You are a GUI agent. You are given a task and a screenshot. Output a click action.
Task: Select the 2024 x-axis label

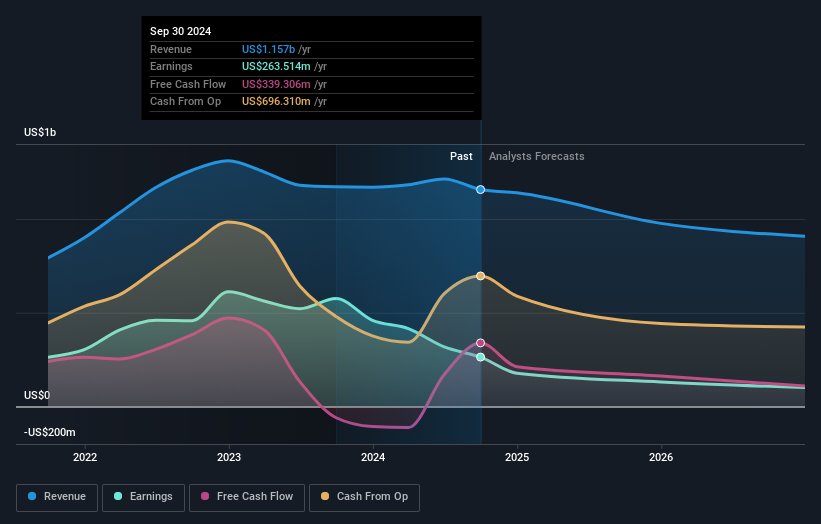(x=373, y=457)
